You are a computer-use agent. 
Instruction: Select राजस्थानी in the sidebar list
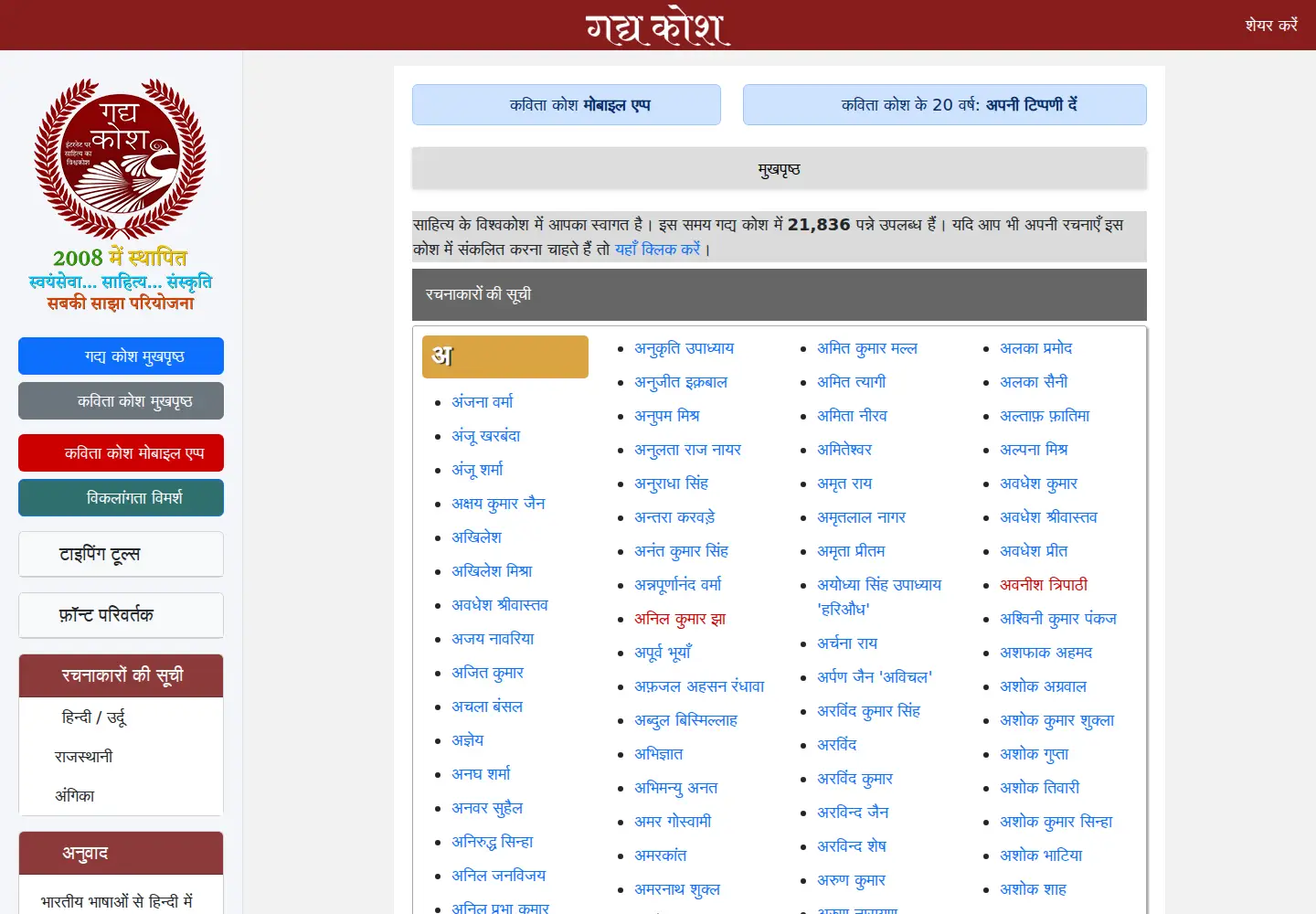pos(84,757)
